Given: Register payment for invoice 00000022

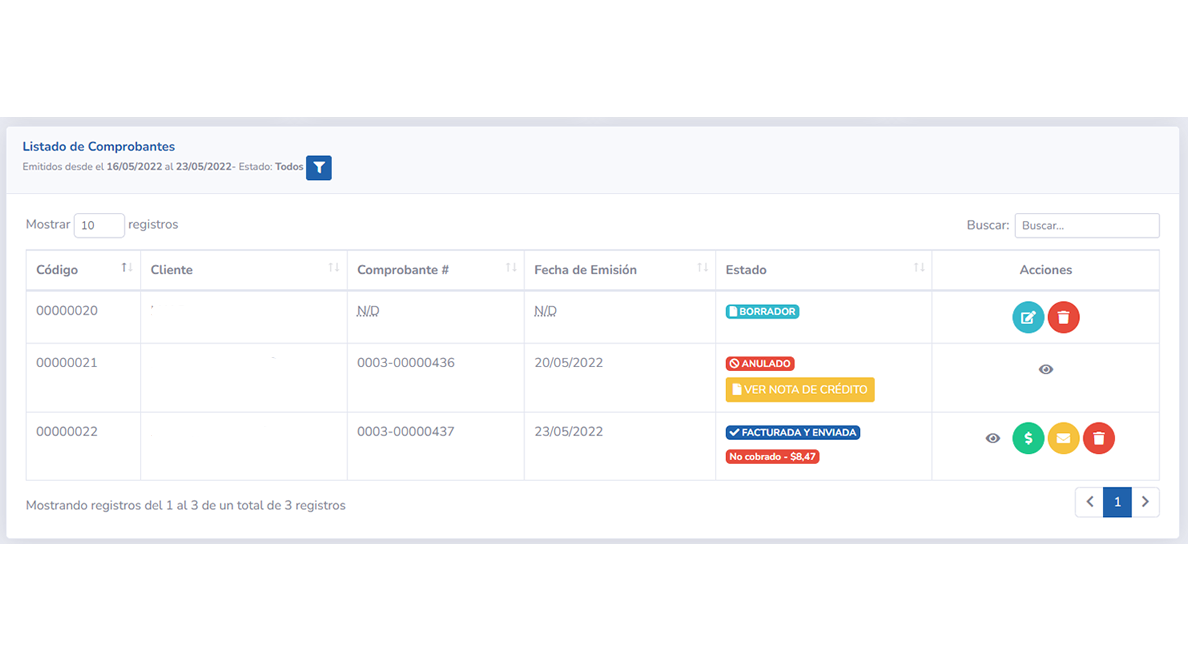Looking at the screenshot, I should [x=1028, y=438].
